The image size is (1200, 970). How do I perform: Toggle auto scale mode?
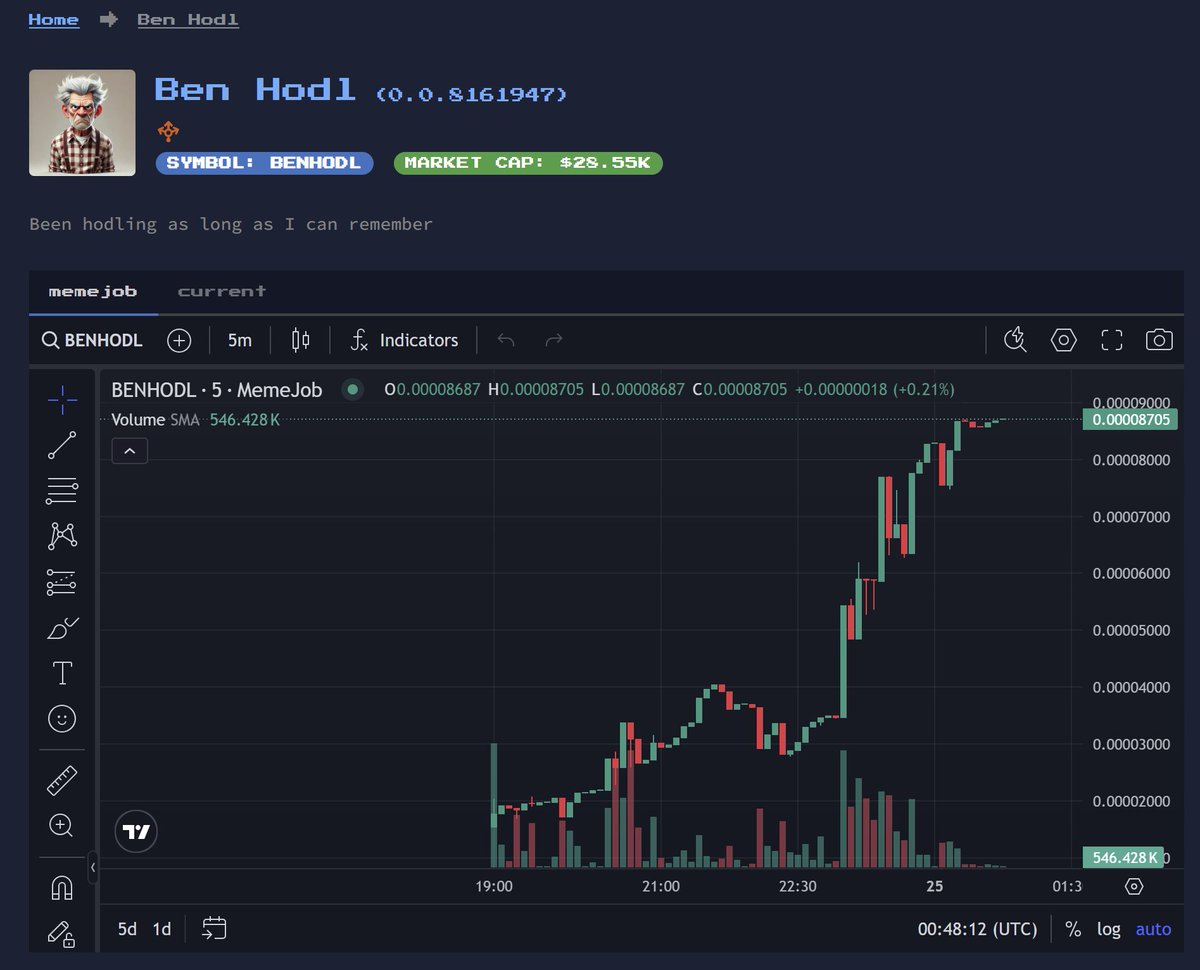click(1153, 929)
